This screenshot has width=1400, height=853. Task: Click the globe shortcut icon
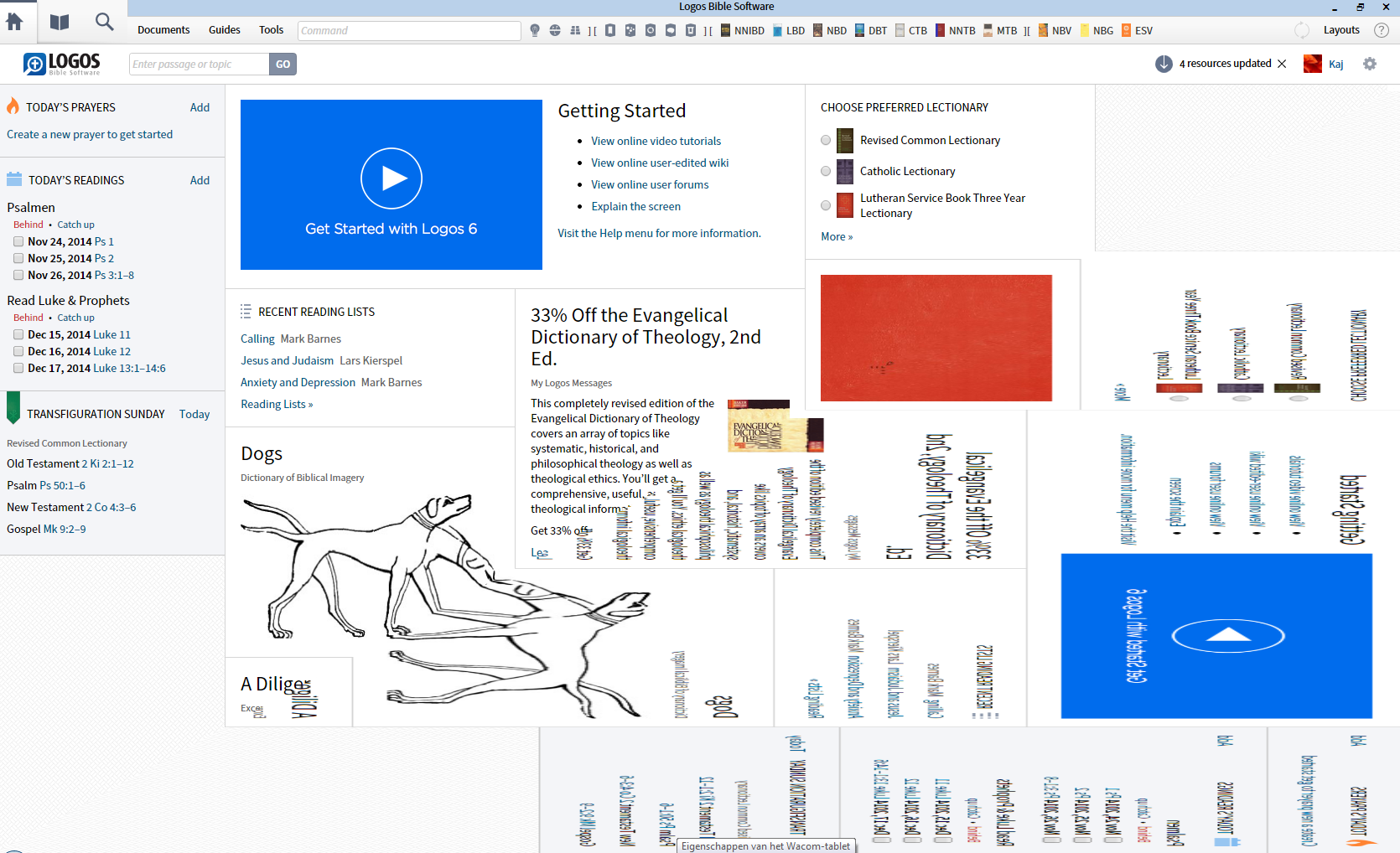[x=555, y=30]
